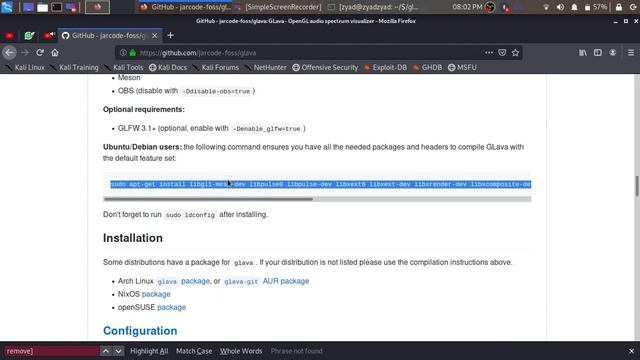Switch to zyad@zyadzyad terminal taskbar window

pos(373,7)
